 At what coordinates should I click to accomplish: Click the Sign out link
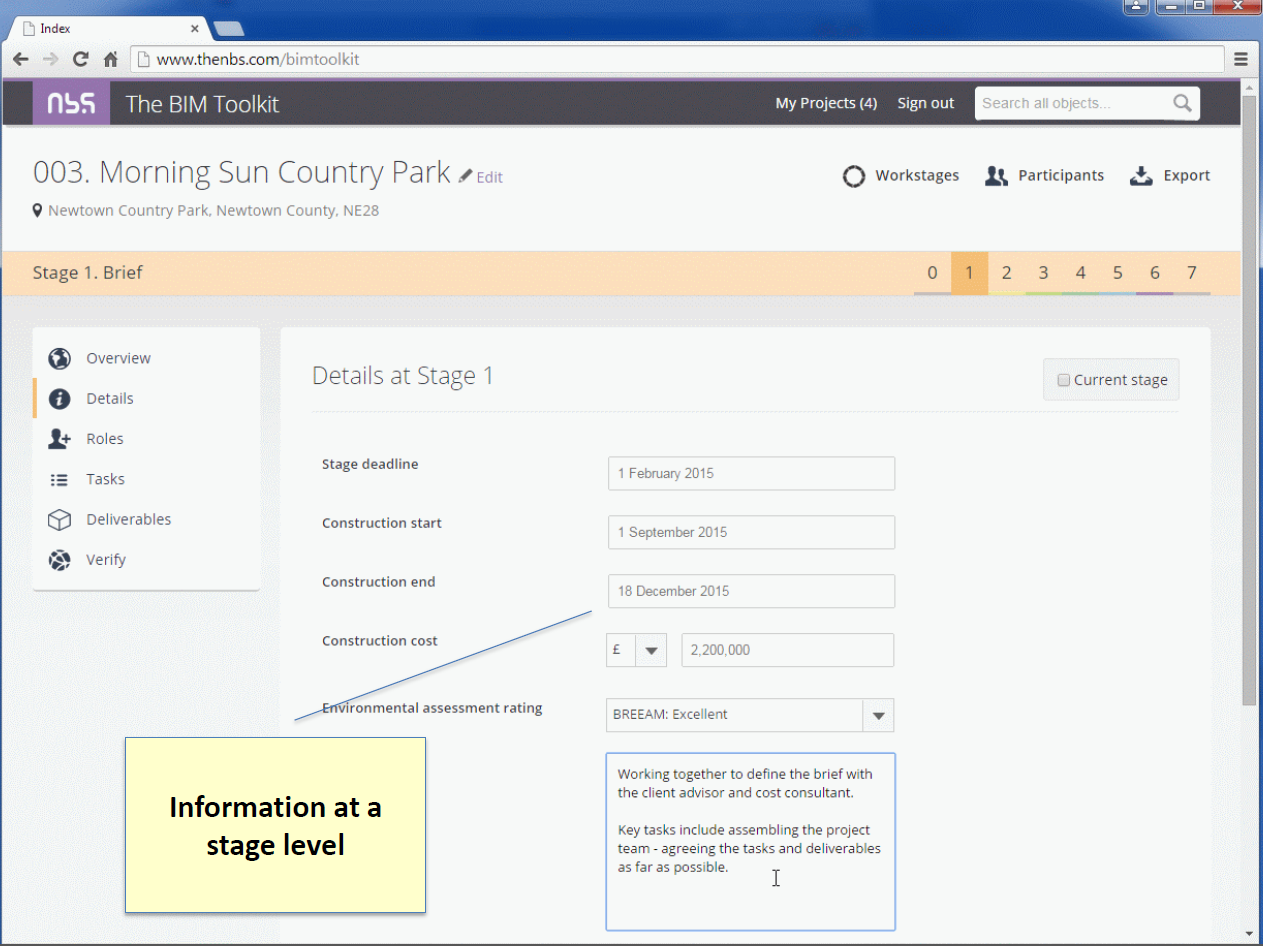926,103
